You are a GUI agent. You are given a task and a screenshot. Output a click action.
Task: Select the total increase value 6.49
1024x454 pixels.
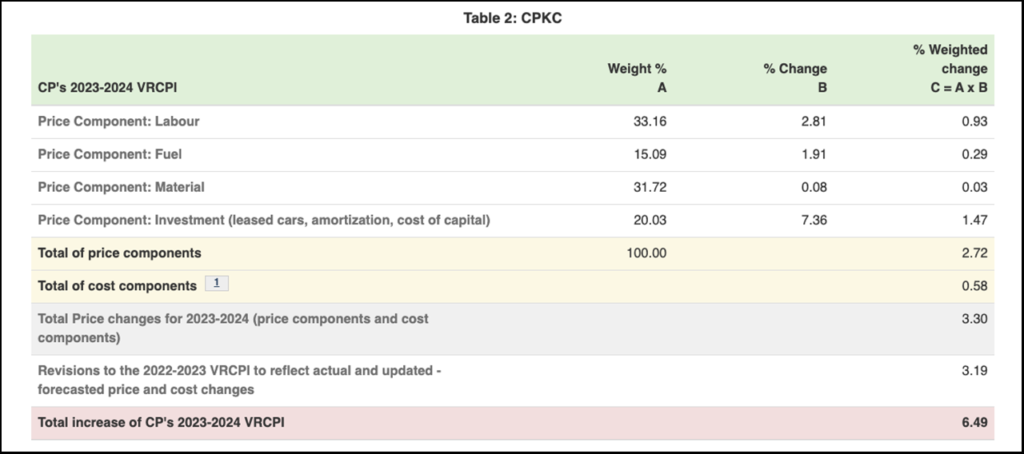(974, 423)
